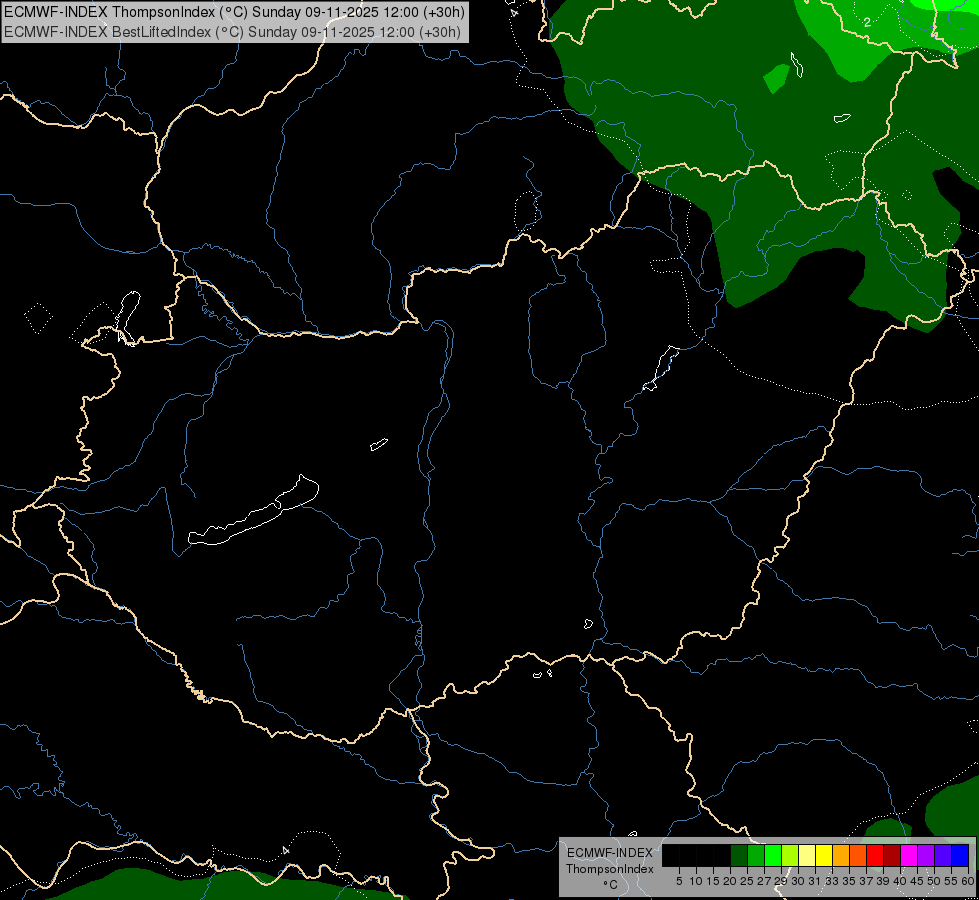Click the legend tick value '60'
The image size is (979, 900).
(968, 881)
